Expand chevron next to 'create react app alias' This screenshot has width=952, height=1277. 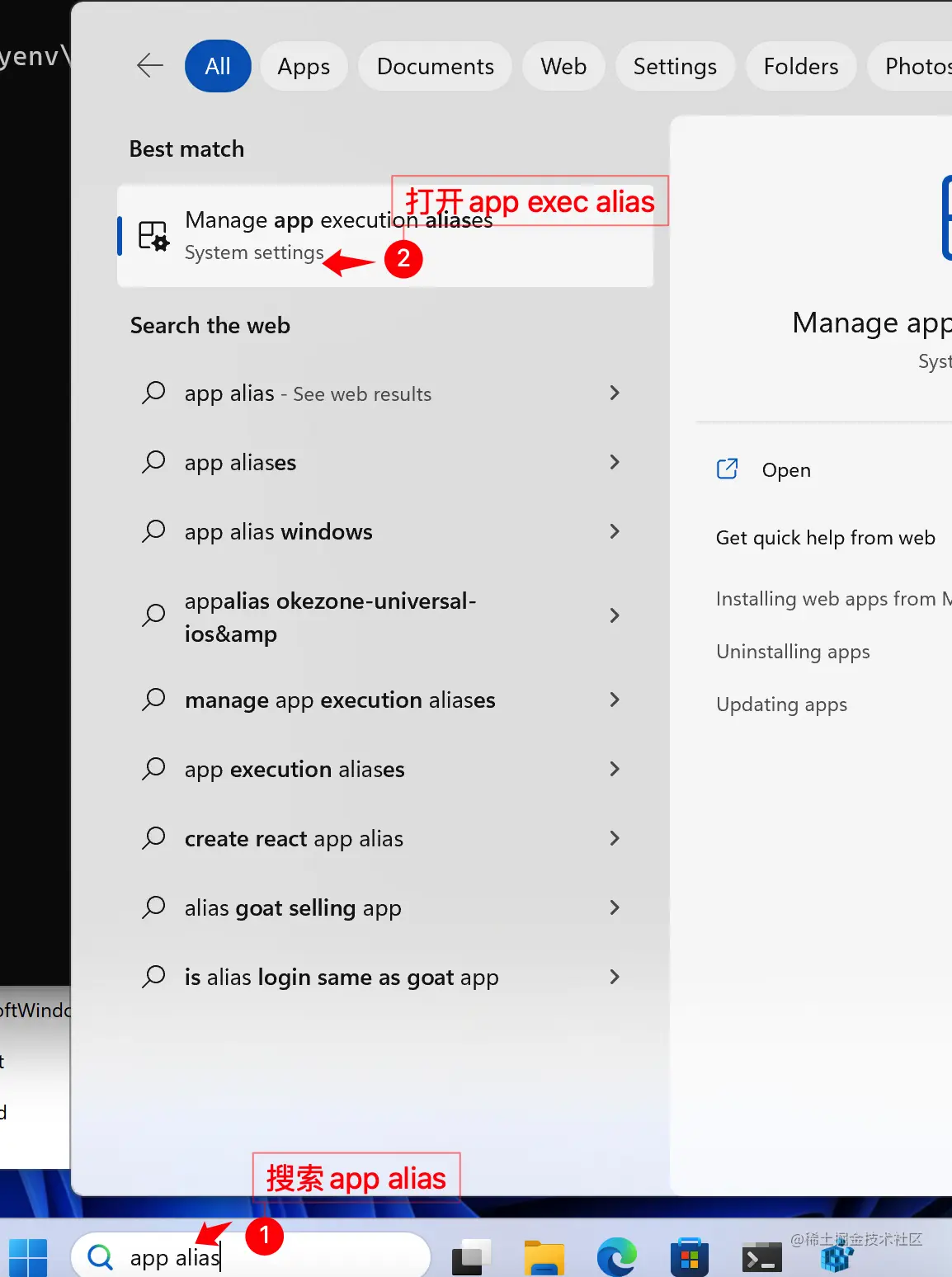[614, 838]
